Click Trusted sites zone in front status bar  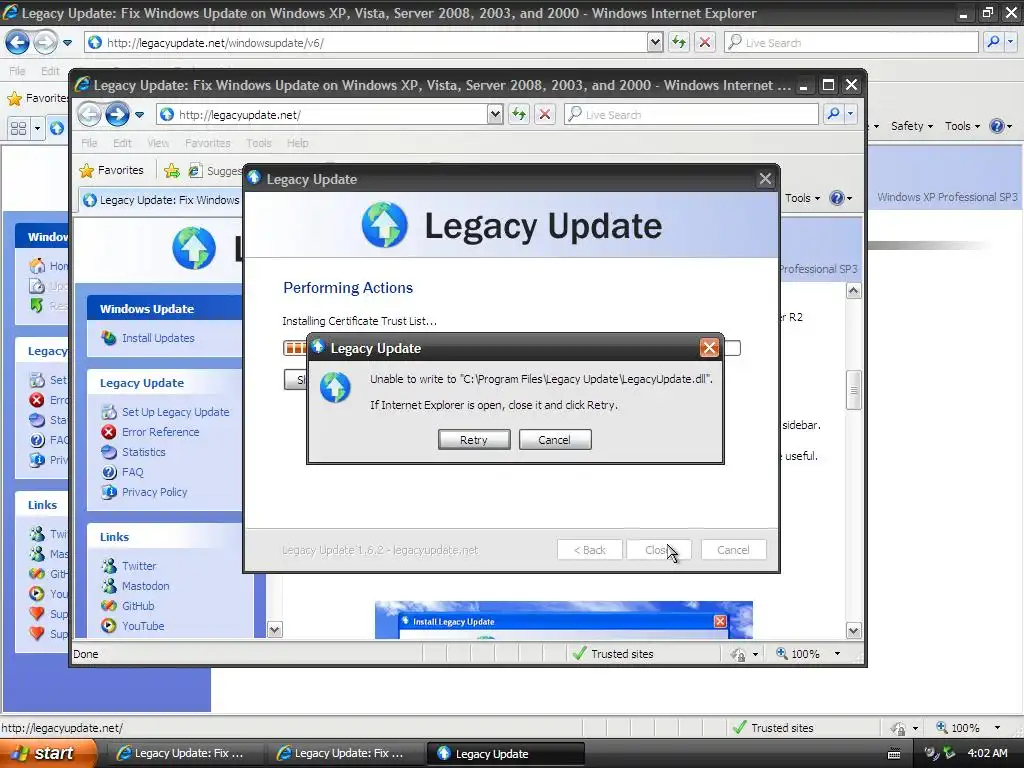613,654
